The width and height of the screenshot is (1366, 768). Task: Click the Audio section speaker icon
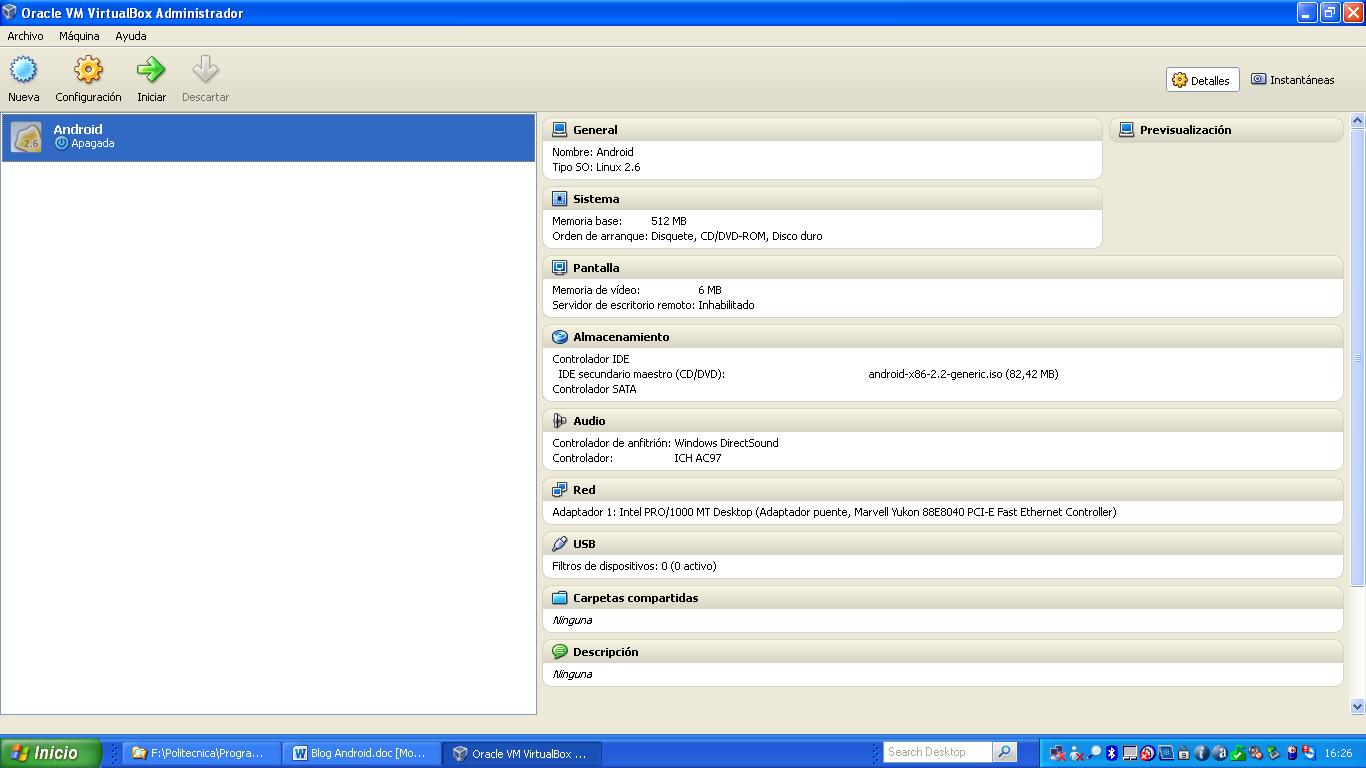coord(560,421)
